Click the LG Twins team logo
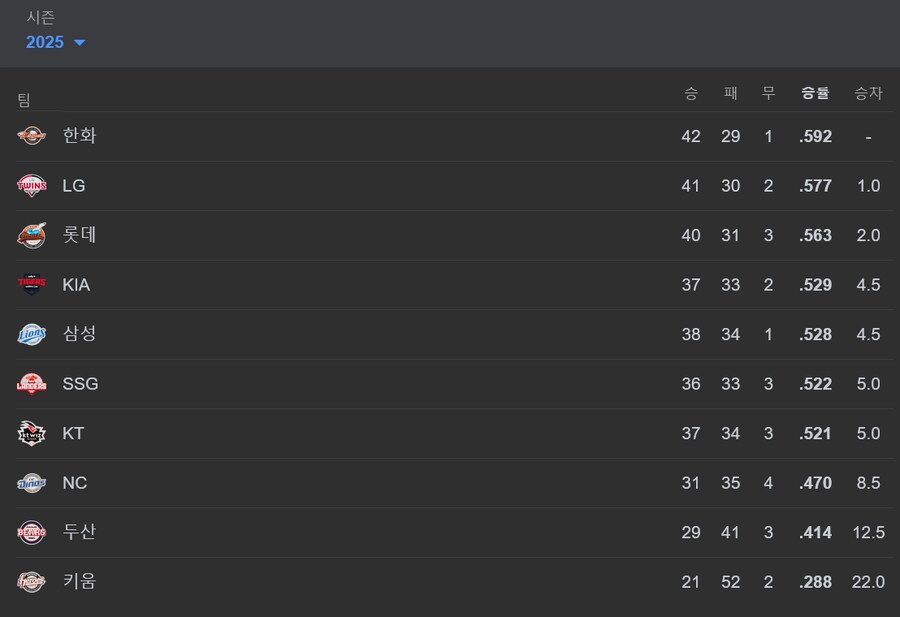 pyautogui.click(x=32, y=185)
